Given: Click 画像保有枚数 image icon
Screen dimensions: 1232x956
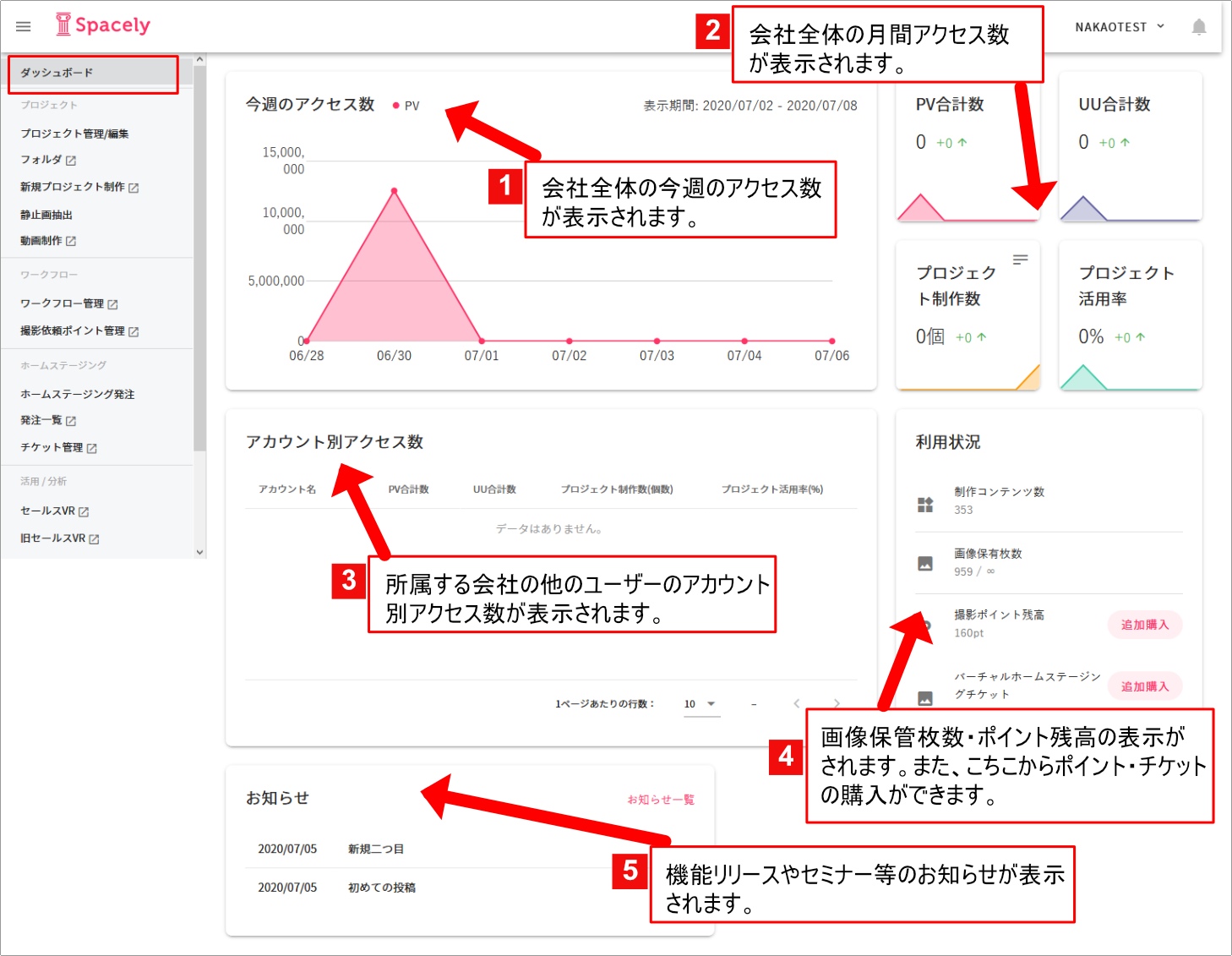Looking at the screenshot, I should 925,564.
